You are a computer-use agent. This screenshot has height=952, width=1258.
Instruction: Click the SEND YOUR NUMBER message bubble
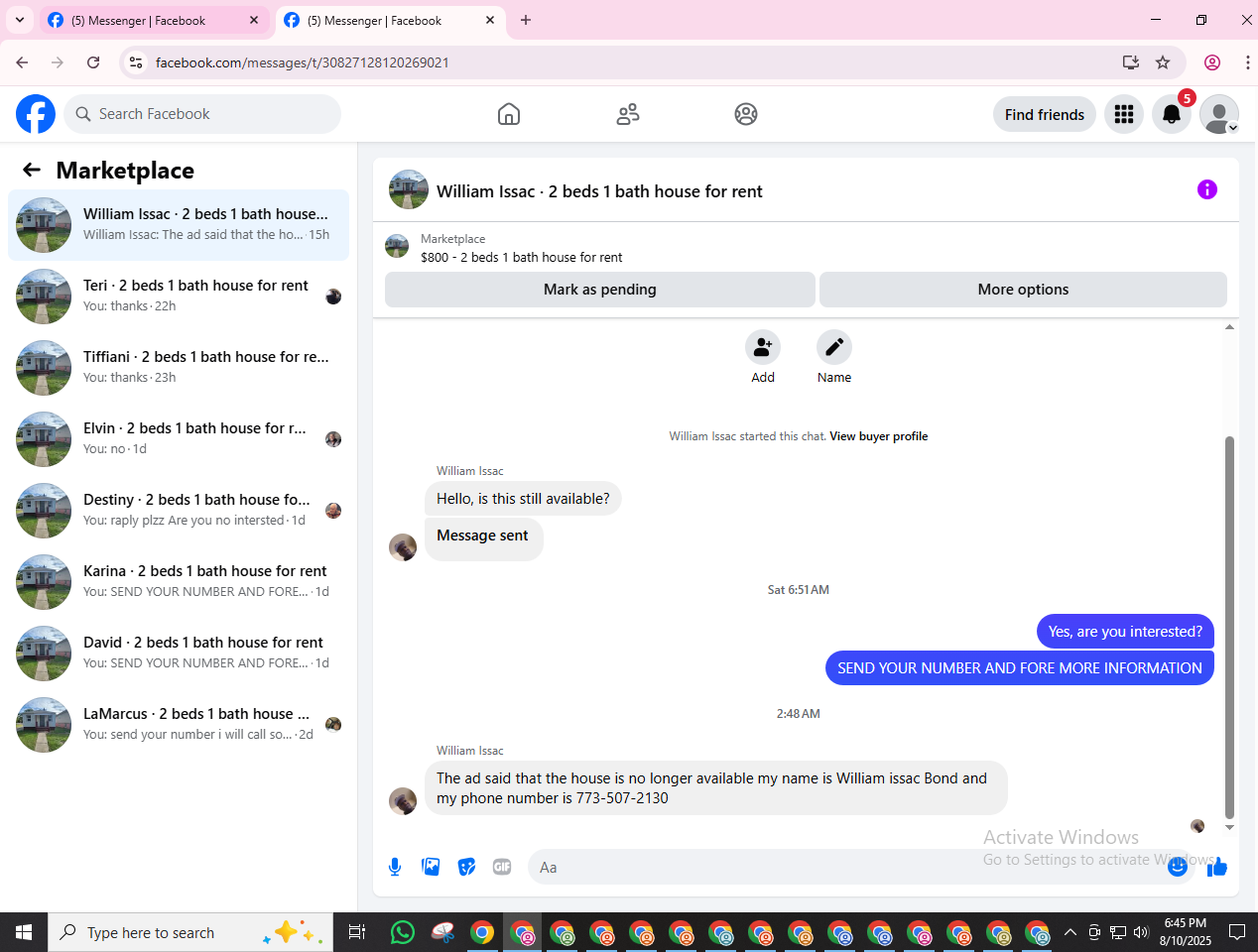tap(1020, 668)
